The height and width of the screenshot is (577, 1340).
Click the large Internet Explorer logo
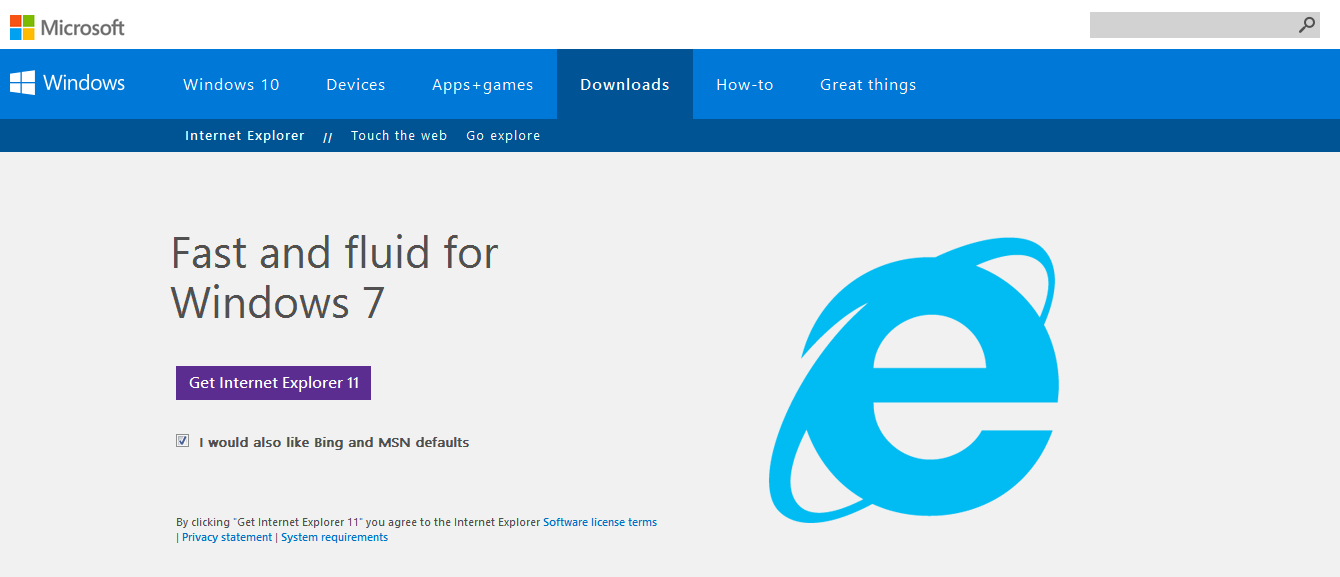tap(913, 381)
